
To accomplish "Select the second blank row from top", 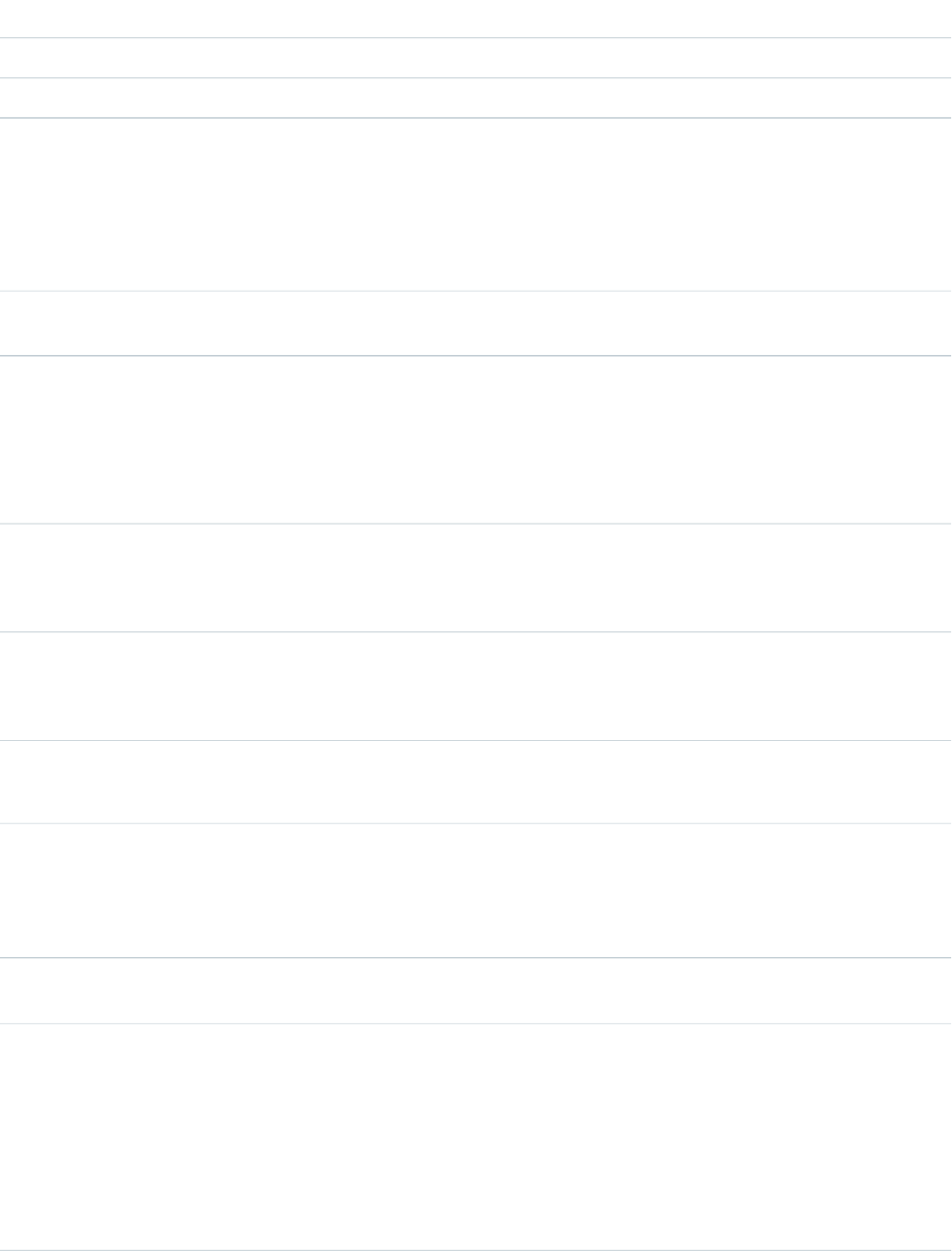I will click(x=476, y=58).
